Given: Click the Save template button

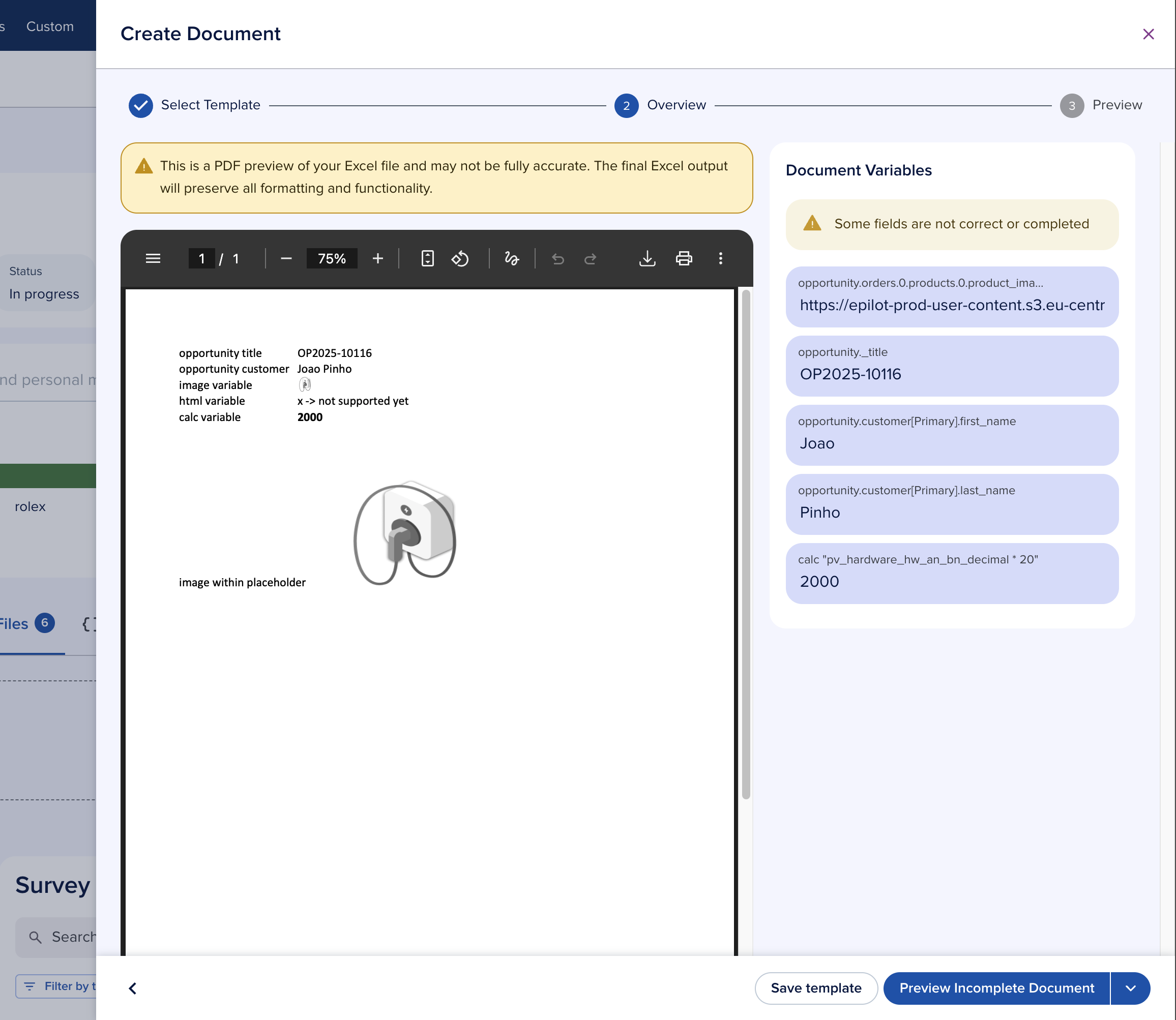Looking at the screenshot, I should 815,988.
